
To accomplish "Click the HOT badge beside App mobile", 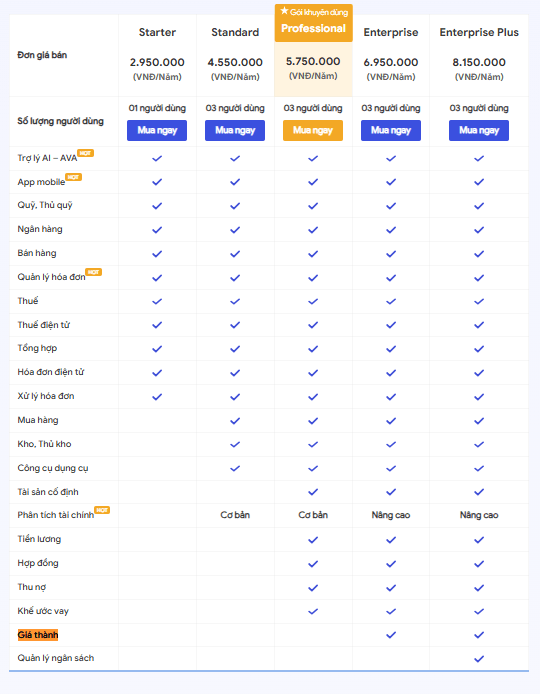I will 73,177.
